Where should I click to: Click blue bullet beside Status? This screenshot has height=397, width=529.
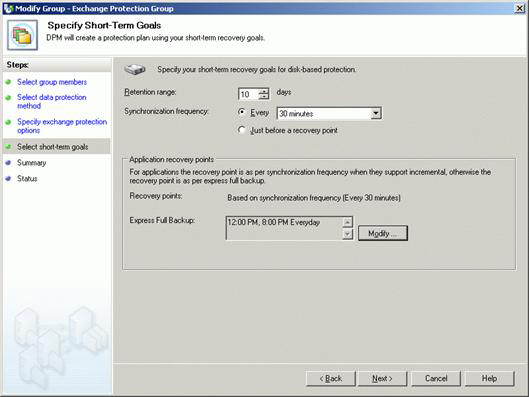pyautogui.click(x=8, y=178)
